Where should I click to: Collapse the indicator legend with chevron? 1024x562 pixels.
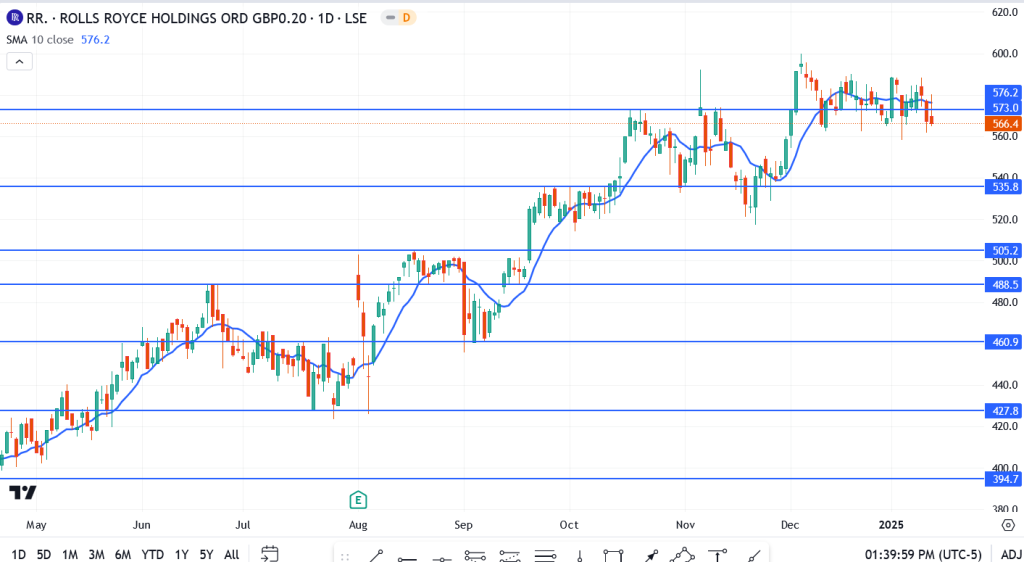(20, 61)
